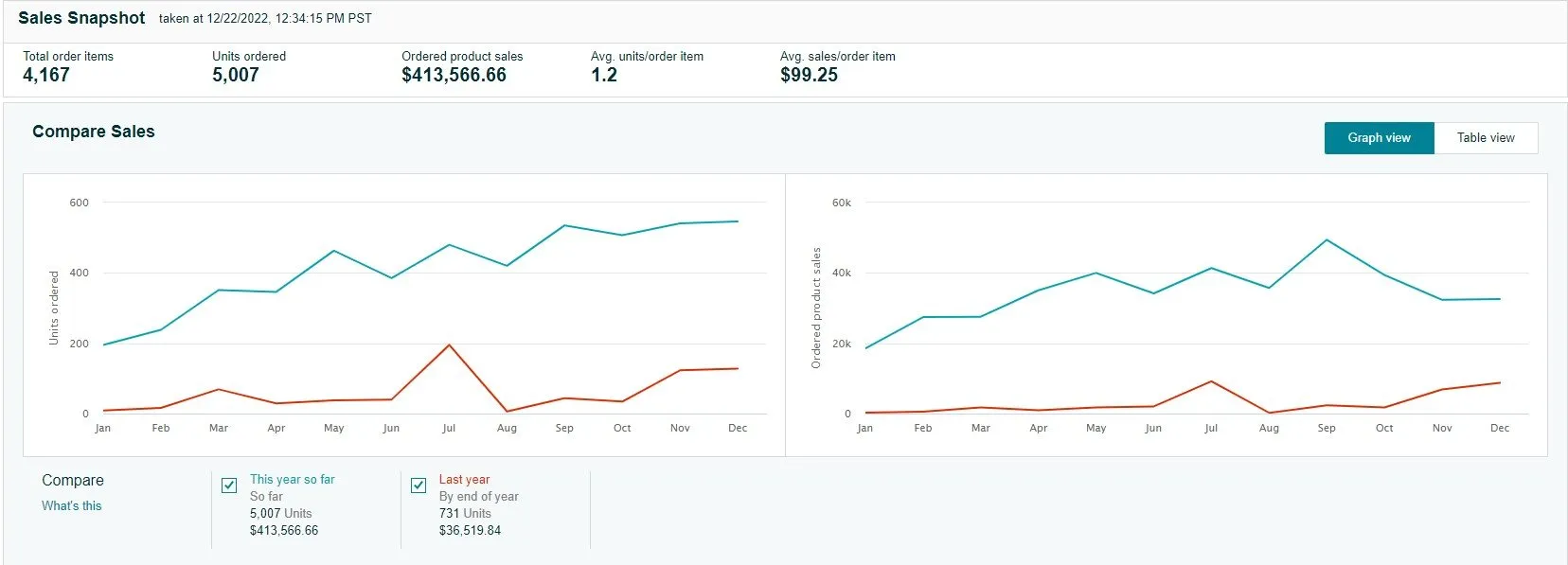This screenshot has height=565, width=1568.
Task: Click the Sales Snapshot title
Action: (x=81, y=18)
